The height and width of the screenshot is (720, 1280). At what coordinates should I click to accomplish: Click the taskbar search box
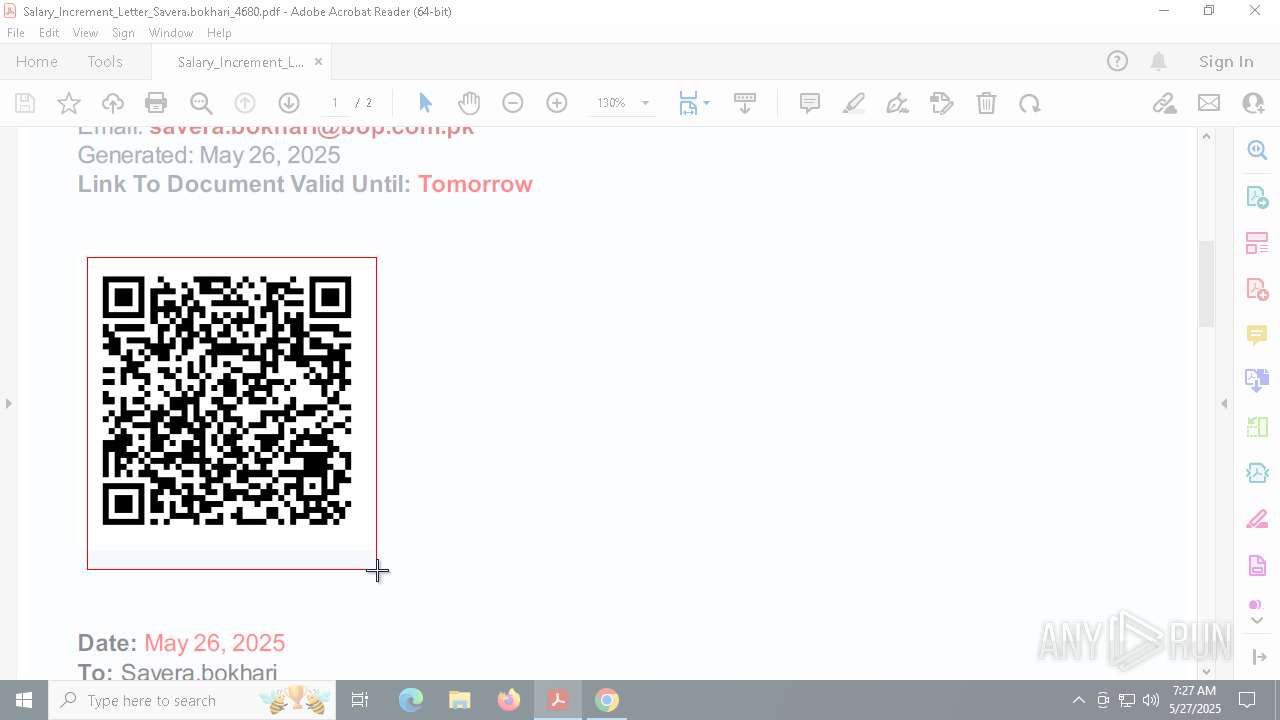coord(192,700)
